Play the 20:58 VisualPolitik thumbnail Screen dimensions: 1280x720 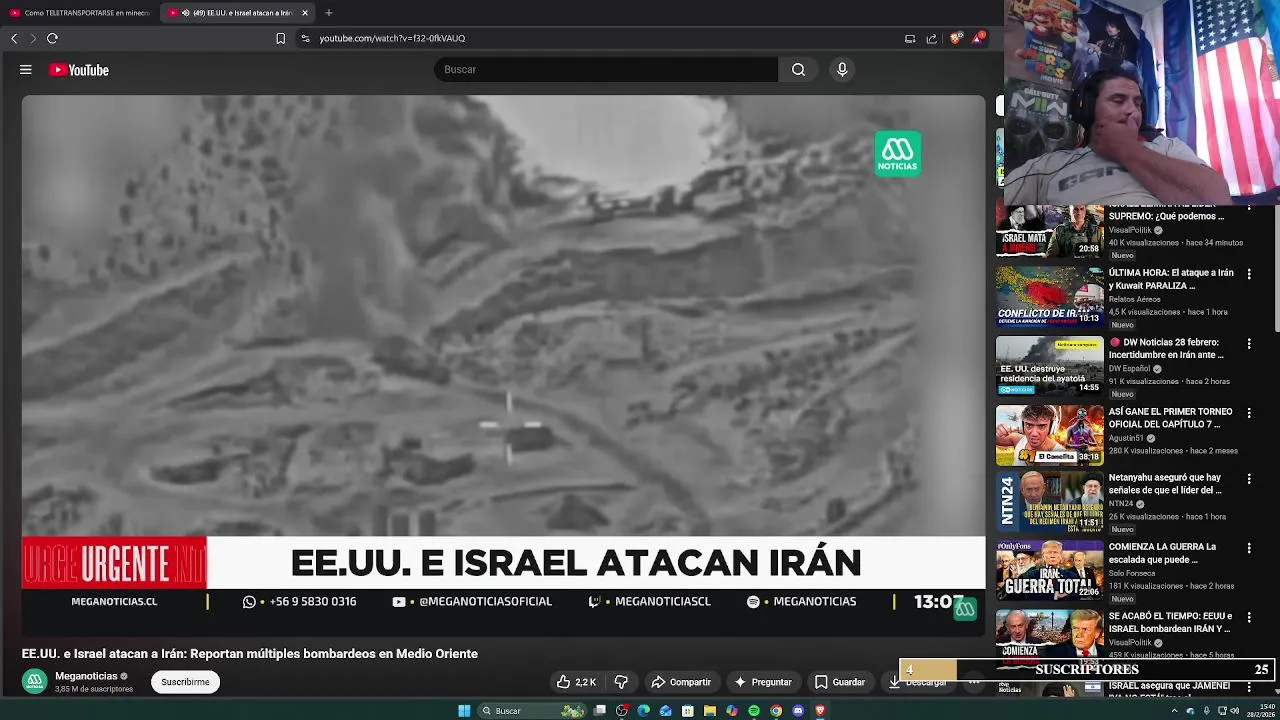[x=1049, y=230]
